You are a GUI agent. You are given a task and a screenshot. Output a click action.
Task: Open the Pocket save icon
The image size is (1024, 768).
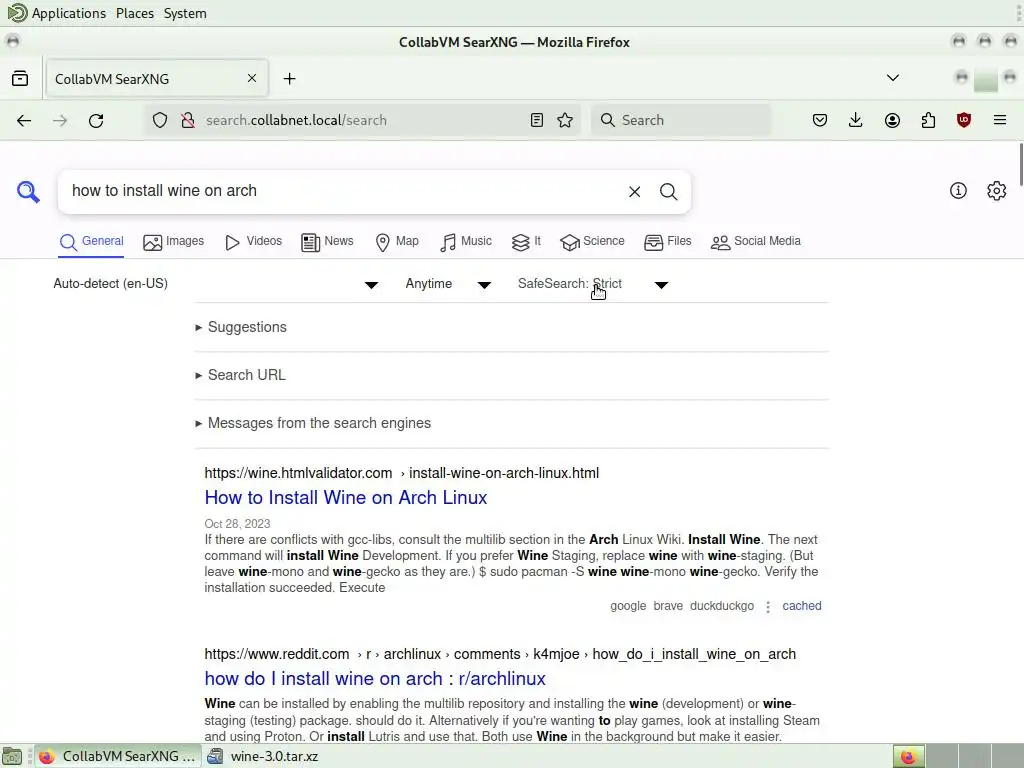[x=820, y=120]
